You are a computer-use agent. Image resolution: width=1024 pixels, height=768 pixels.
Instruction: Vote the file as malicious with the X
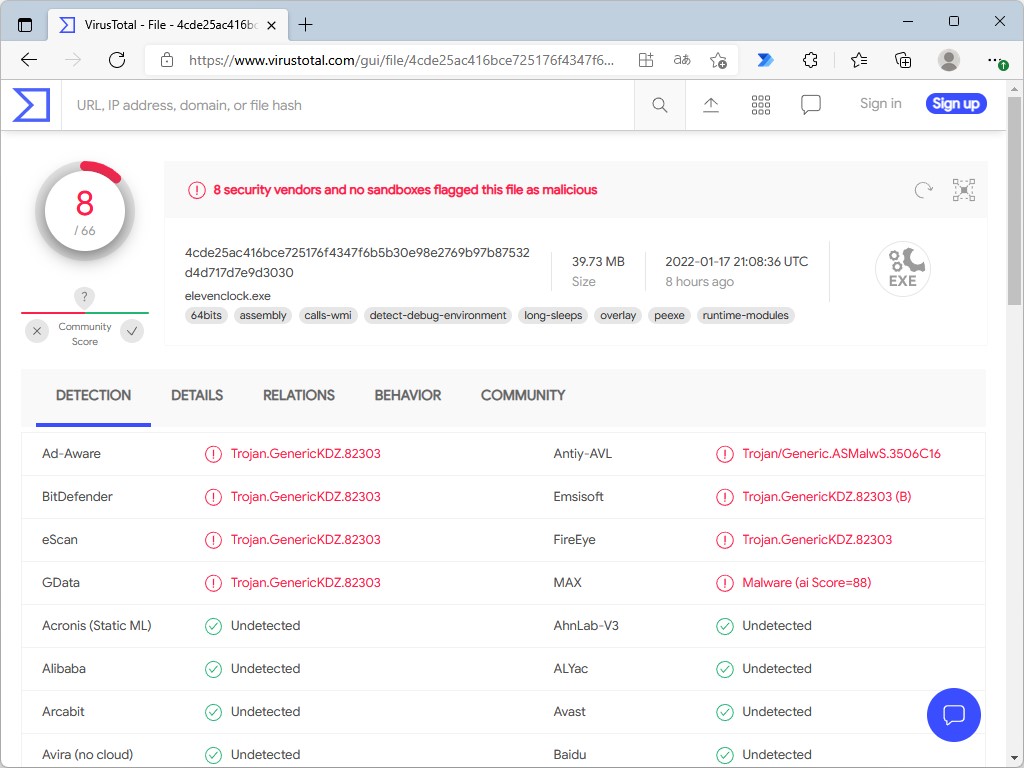tap(37, 330)
